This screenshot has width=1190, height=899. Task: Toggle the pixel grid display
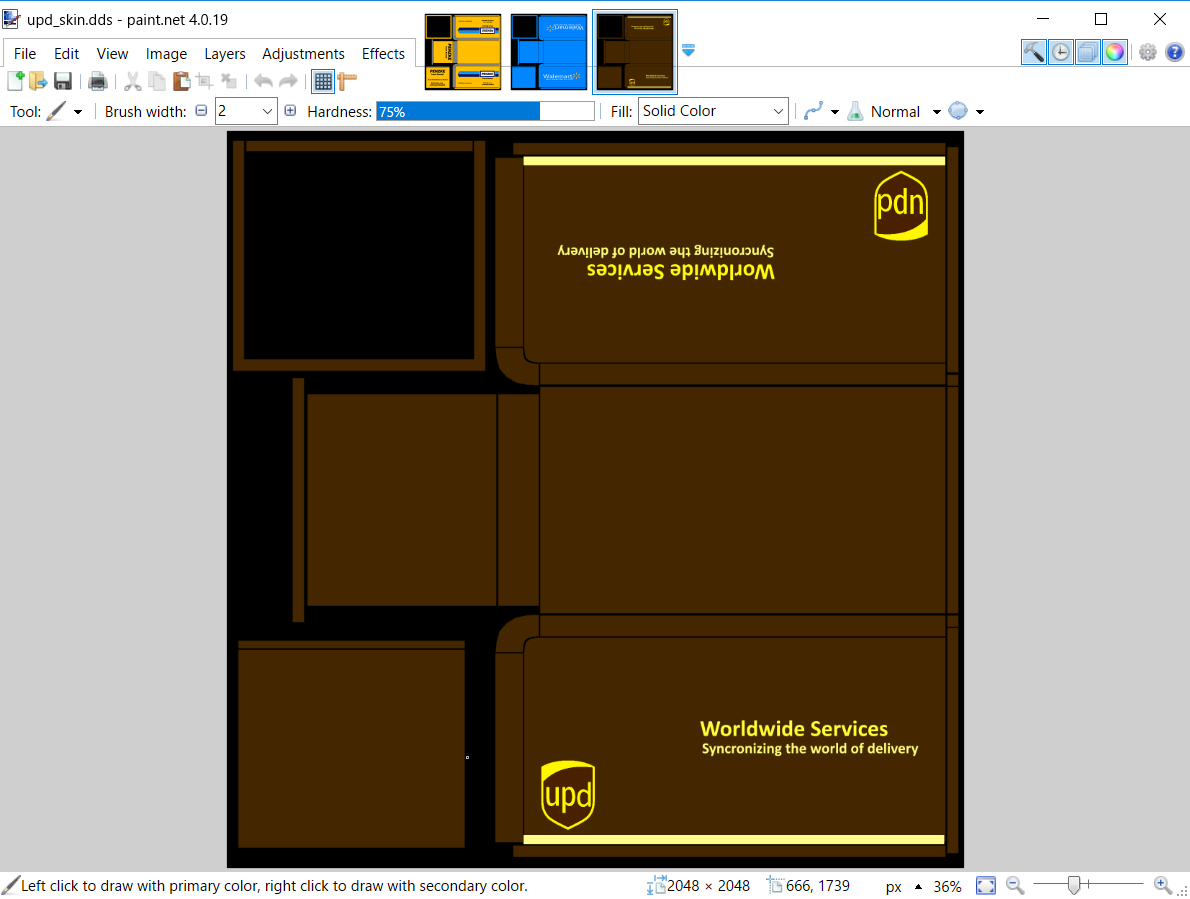click(x=323, y=81)
